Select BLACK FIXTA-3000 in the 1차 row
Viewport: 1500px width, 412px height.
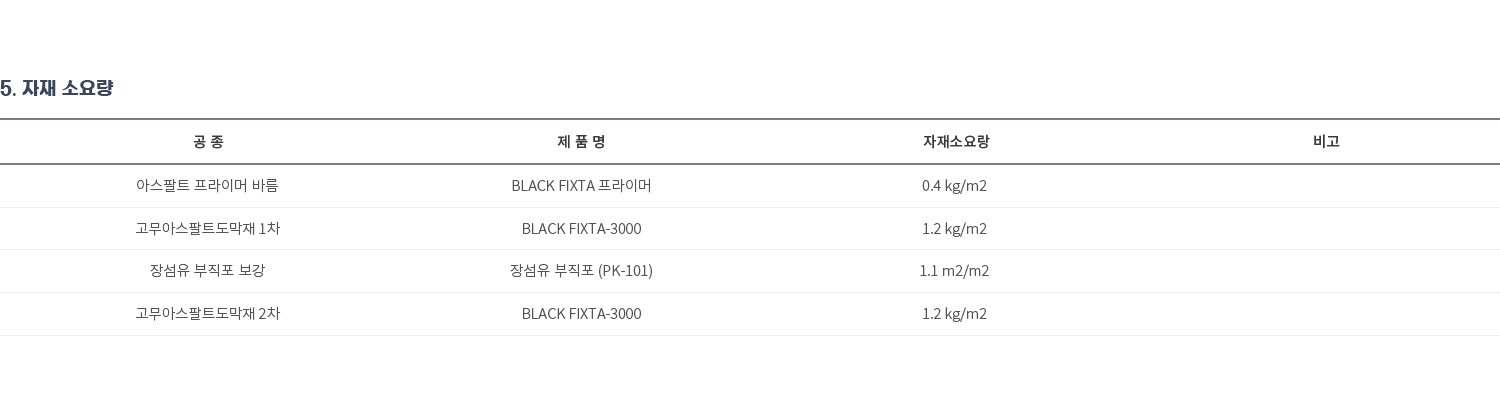coord(581,229)
